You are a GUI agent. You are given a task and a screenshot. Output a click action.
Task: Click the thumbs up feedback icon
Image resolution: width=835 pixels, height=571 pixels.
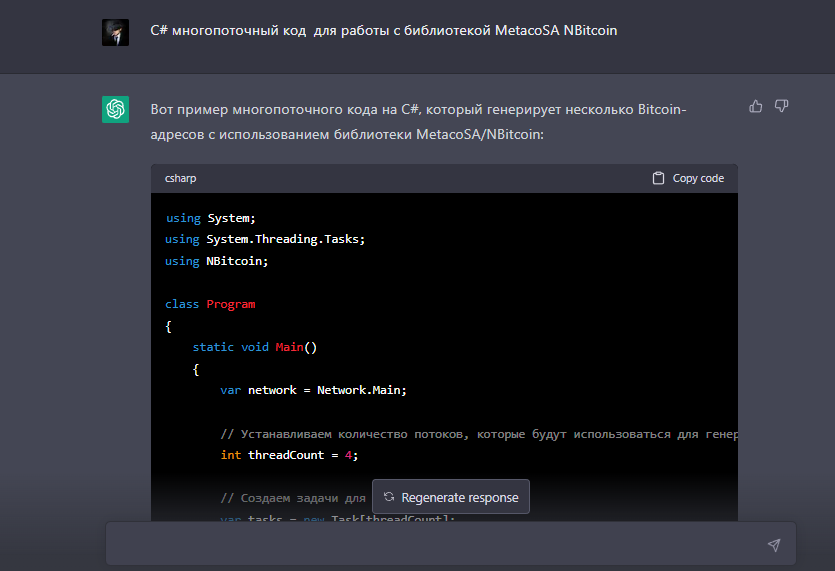pyautogui.click(x=756, y=106)
